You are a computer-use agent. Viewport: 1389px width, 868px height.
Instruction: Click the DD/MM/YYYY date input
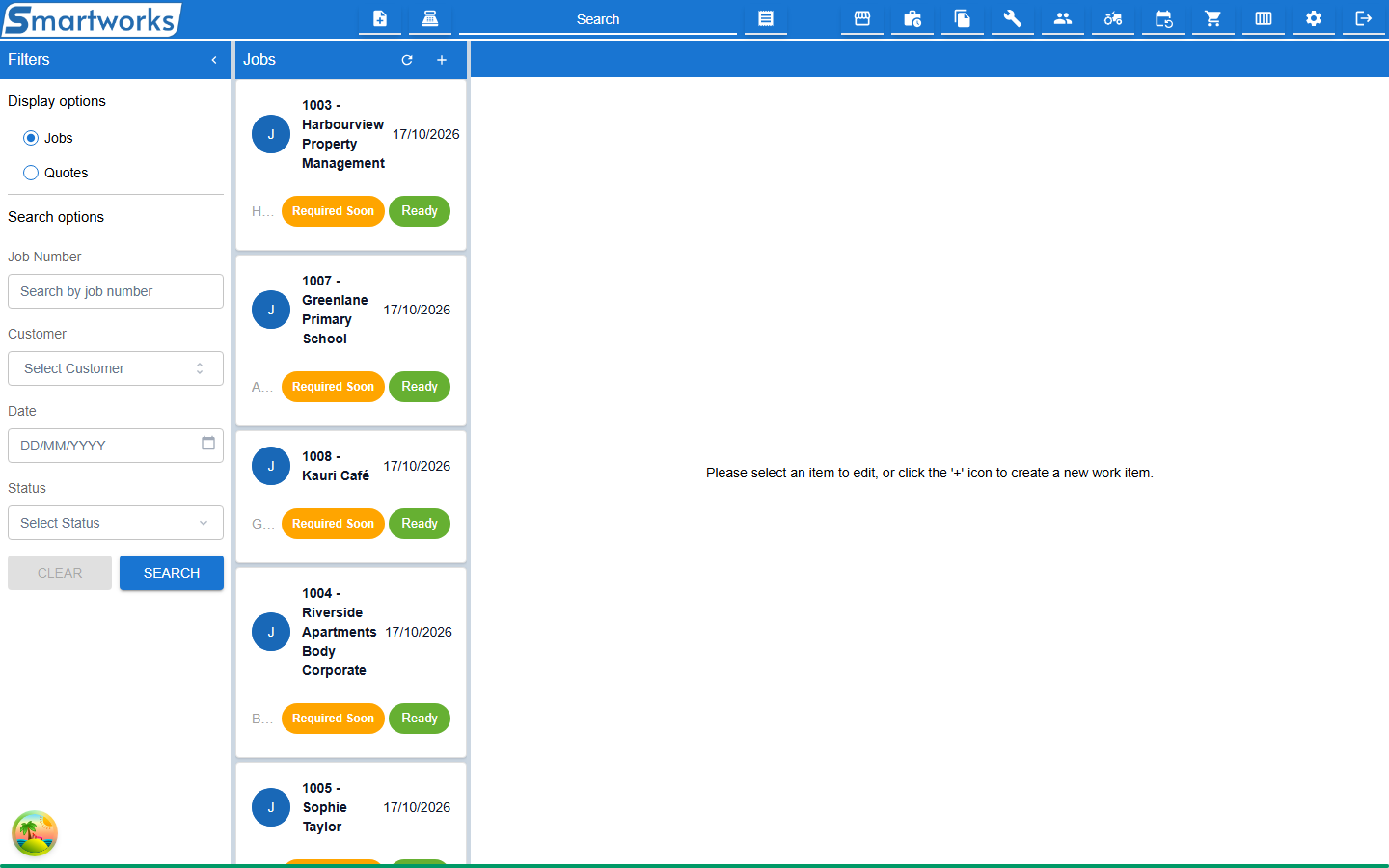(116, 446)
